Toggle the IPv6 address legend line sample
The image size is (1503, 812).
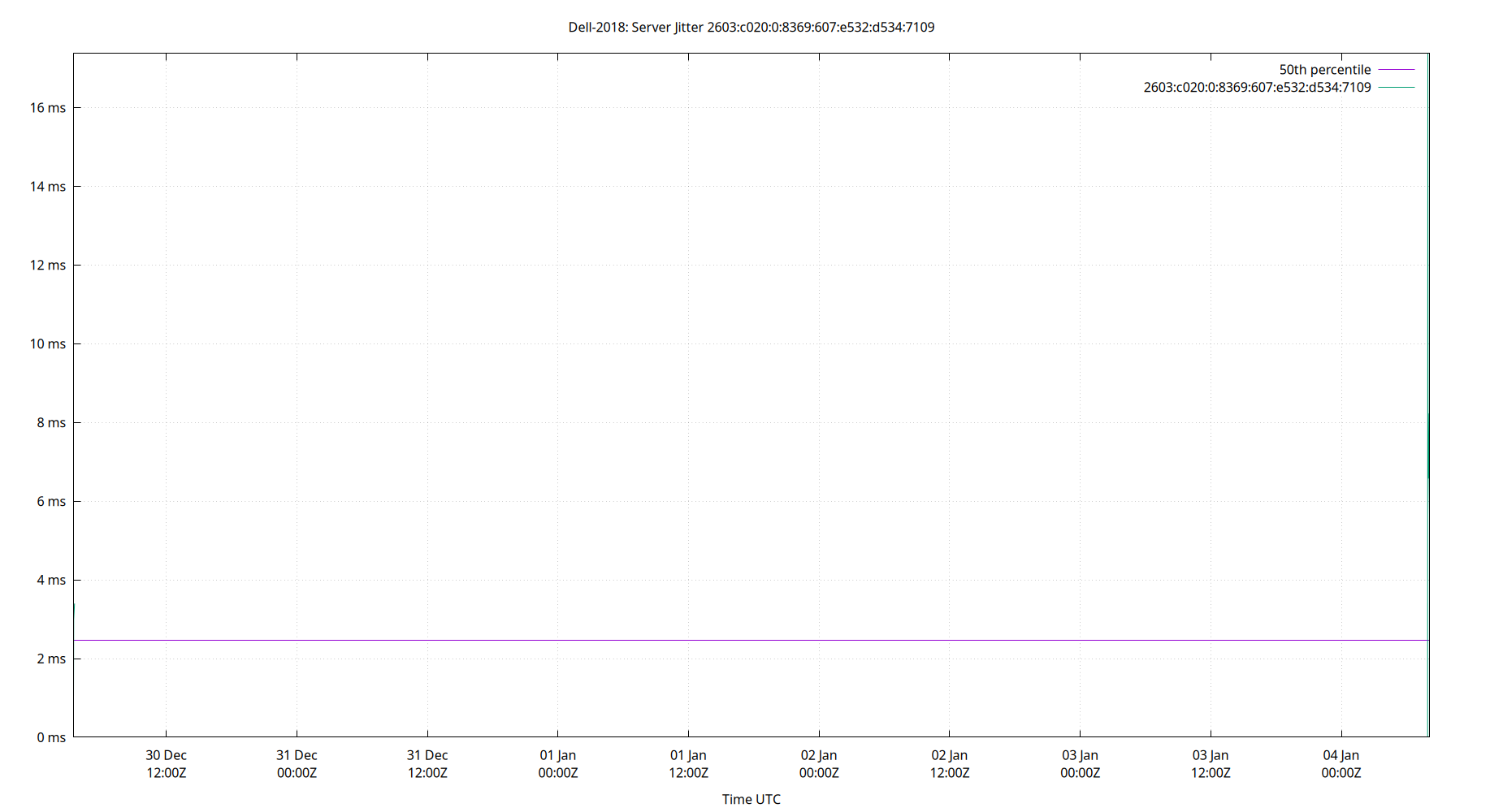[x=1395, y=87]
